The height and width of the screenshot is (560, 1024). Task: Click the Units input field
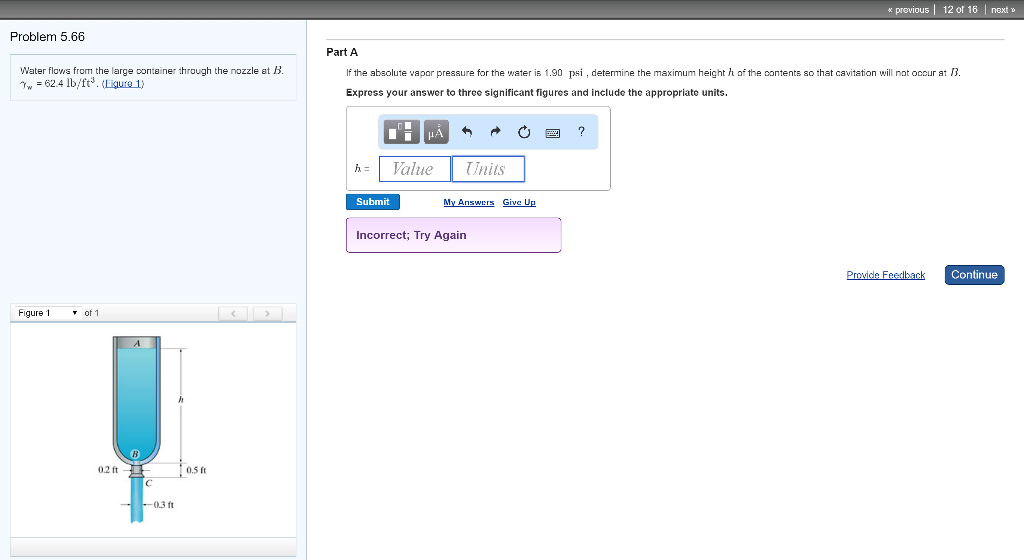[487, 169]
